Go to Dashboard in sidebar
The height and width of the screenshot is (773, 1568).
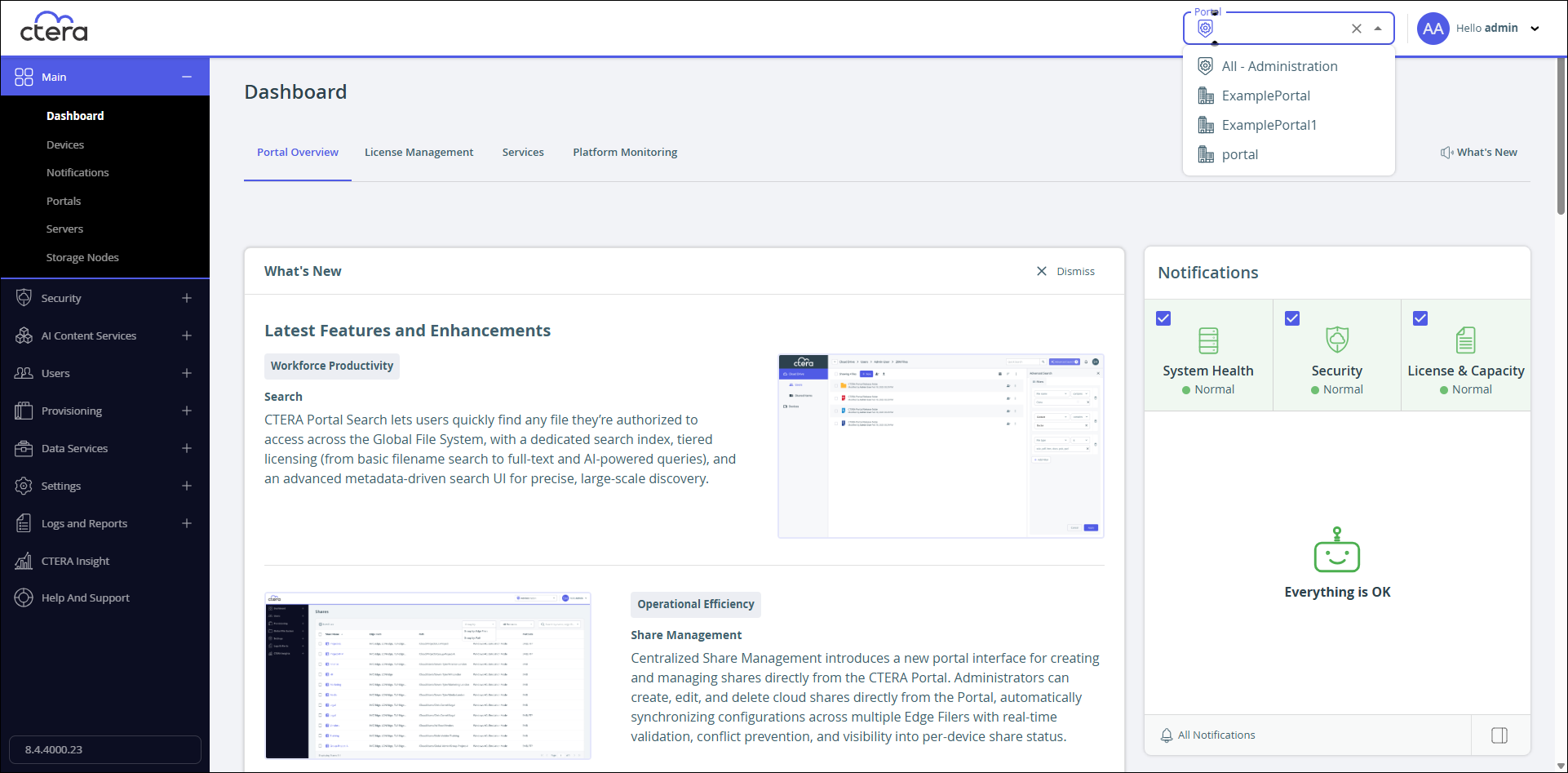click(x=75, y=116)
